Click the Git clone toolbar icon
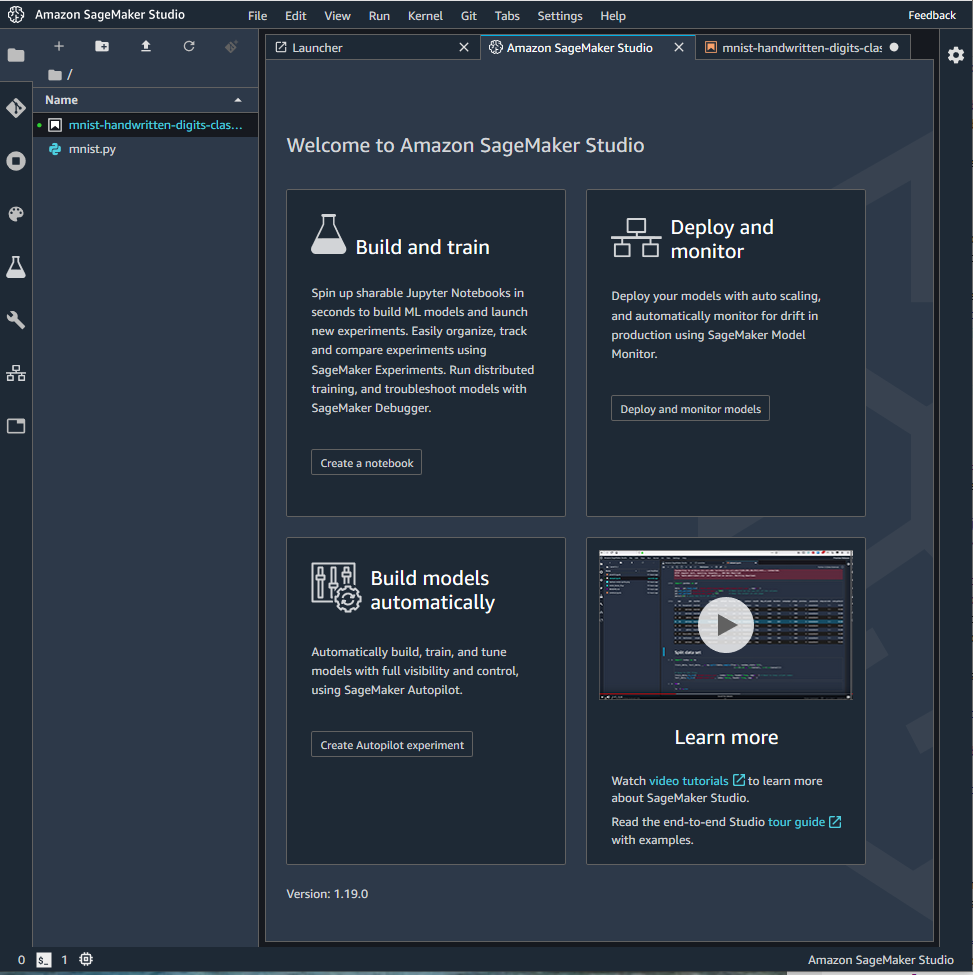 point(231,47)
